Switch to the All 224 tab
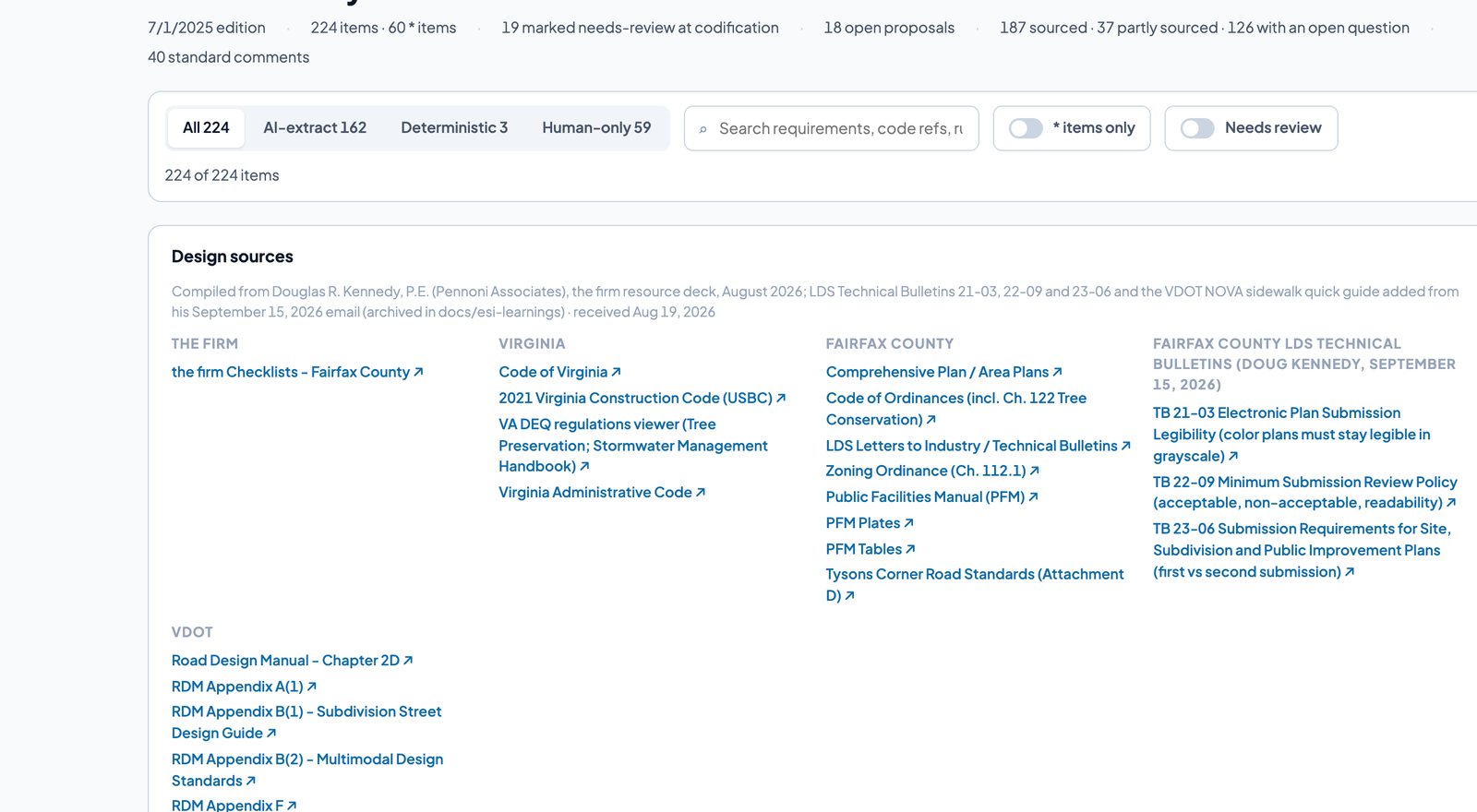Viewport: 1477px width, 812px height. [206, 128]
